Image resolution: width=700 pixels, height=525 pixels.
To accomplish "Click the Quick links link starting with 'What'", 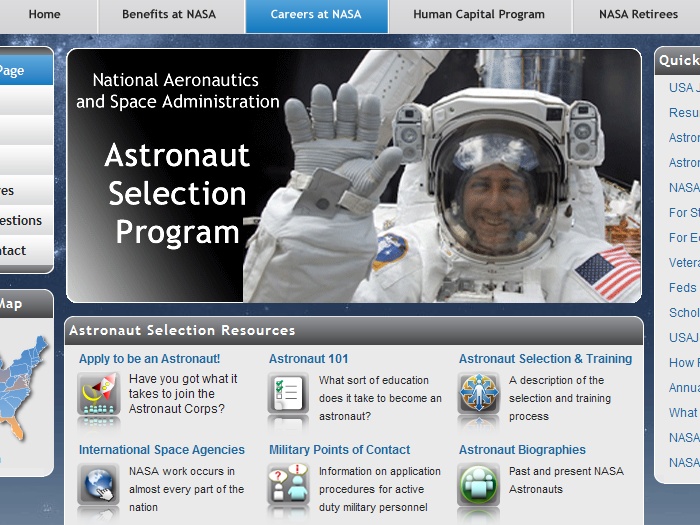I will pyautogui.click(x=683, y=412).
